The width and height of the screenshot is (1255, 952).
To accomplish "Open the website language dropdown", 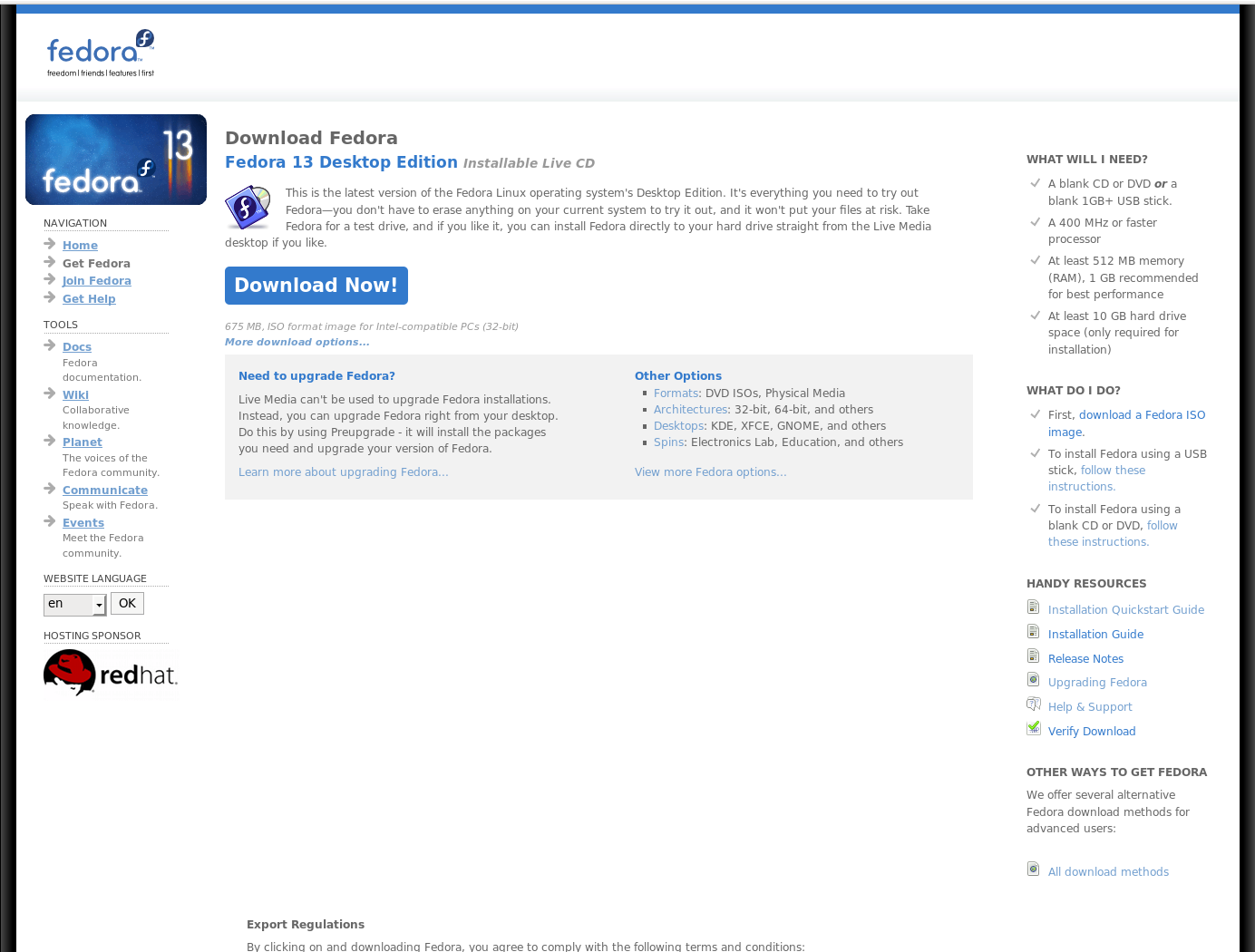I will point(75,605).
